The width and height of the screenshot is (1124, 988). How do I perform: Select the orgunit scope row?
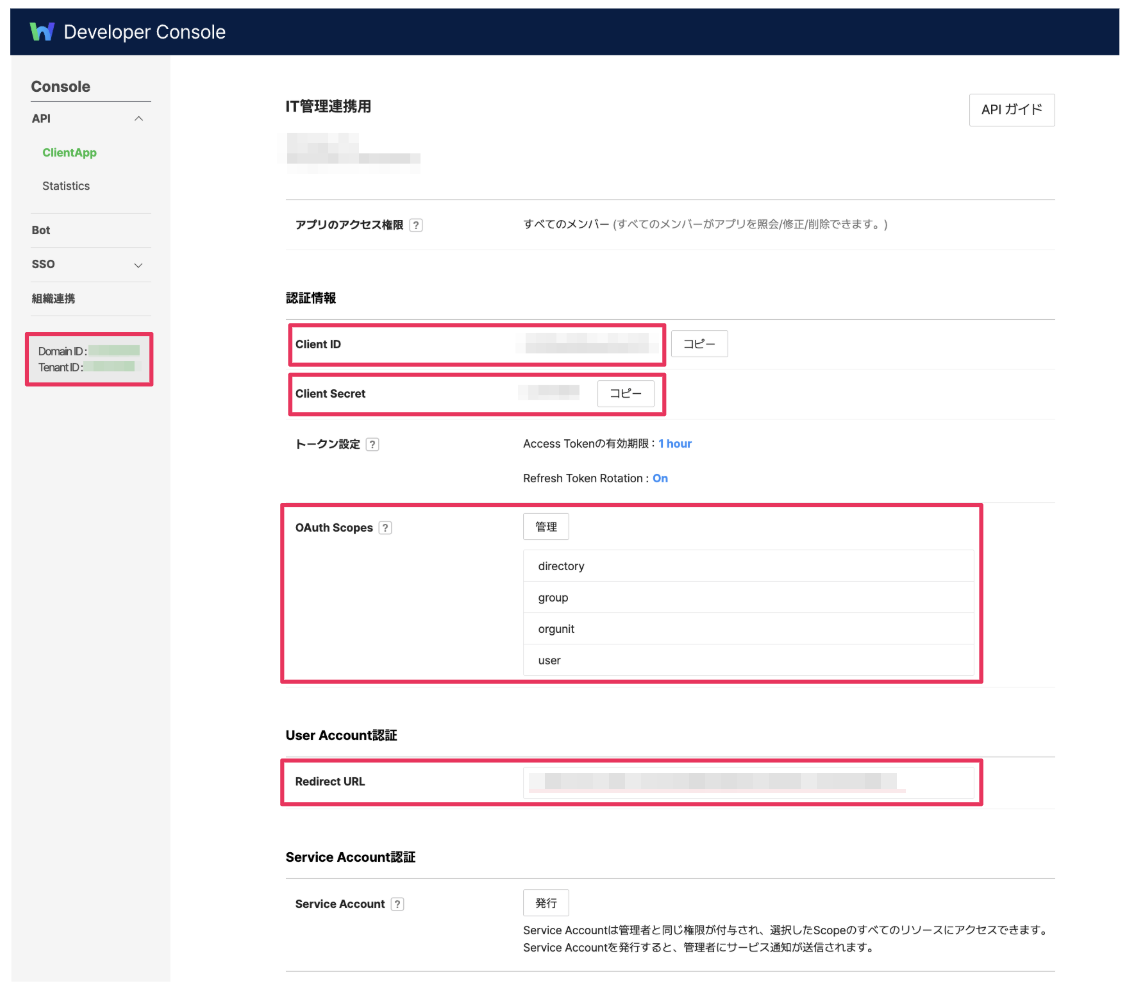pos(749,630)
